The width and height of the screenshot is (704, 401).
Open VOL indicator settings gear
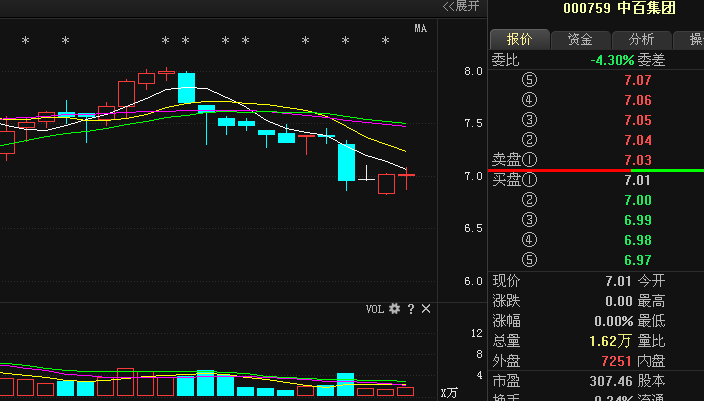click(394, 308)
